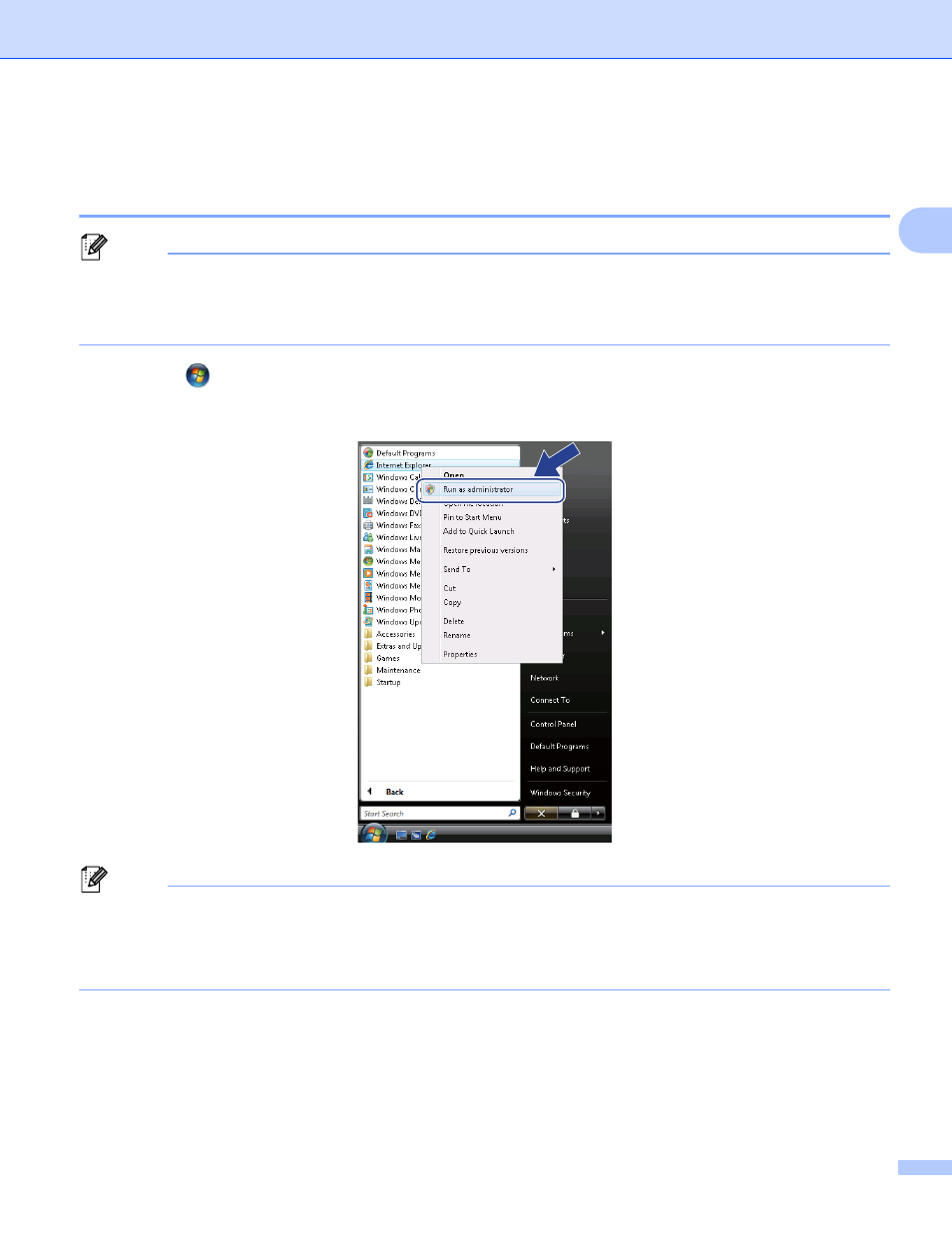The image size is (952, 1233).
Task: Open Default Programs in the right pane
Action: pyautogui.click(x=559, y=746)
